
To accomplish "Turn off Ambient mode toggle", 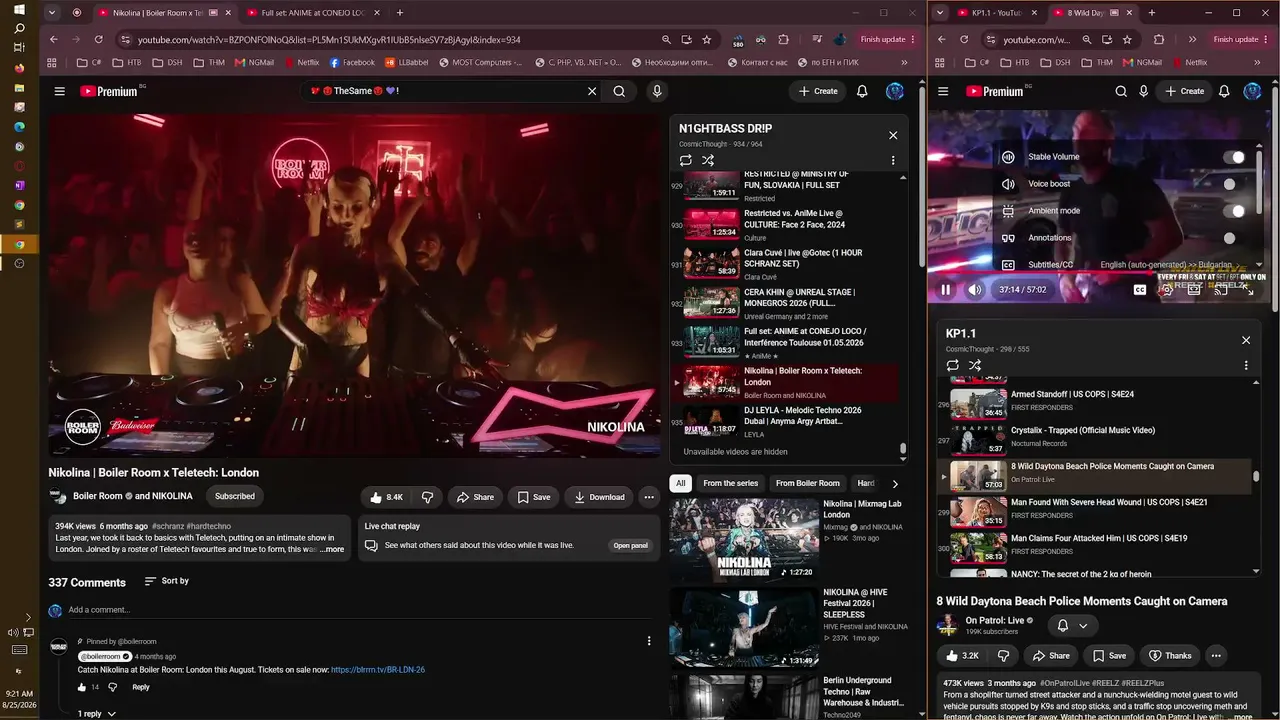I will [1234, 211].
